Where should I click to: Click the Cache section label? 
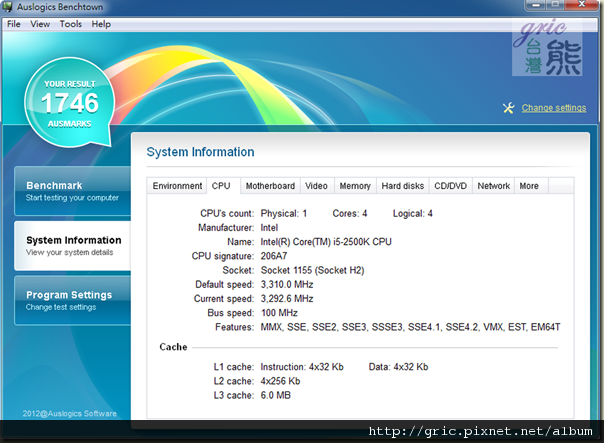point(173,347)
